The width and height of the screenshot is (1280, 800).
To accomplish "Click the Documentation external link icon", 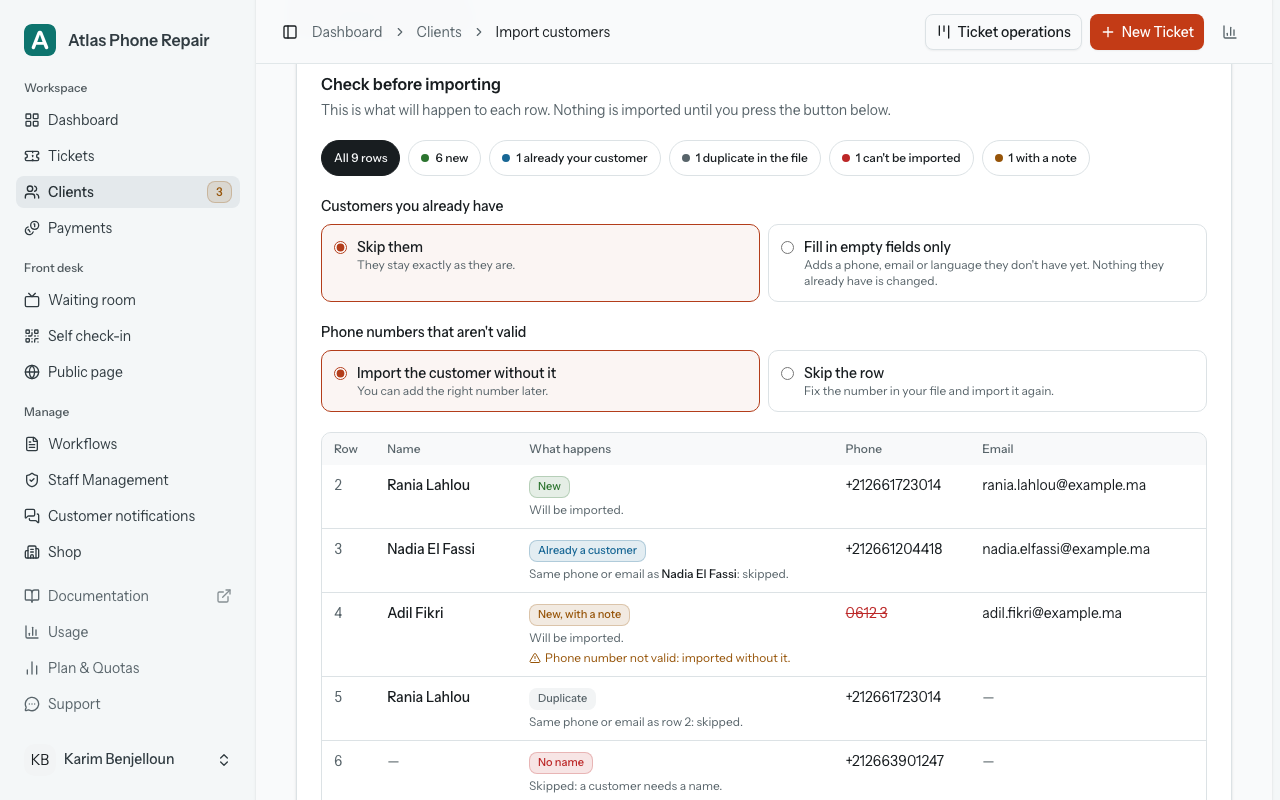I will click(224, 596).
